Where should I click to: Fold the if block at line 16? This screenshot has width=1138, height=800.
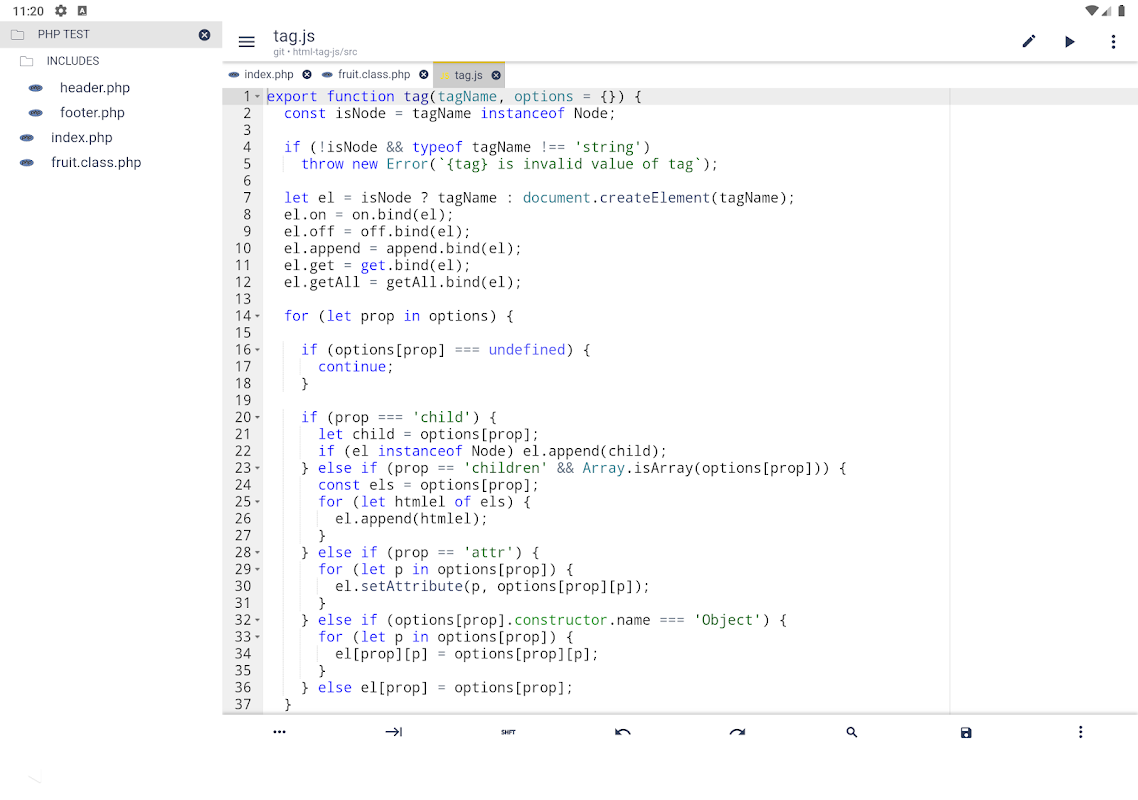point(257,350)
